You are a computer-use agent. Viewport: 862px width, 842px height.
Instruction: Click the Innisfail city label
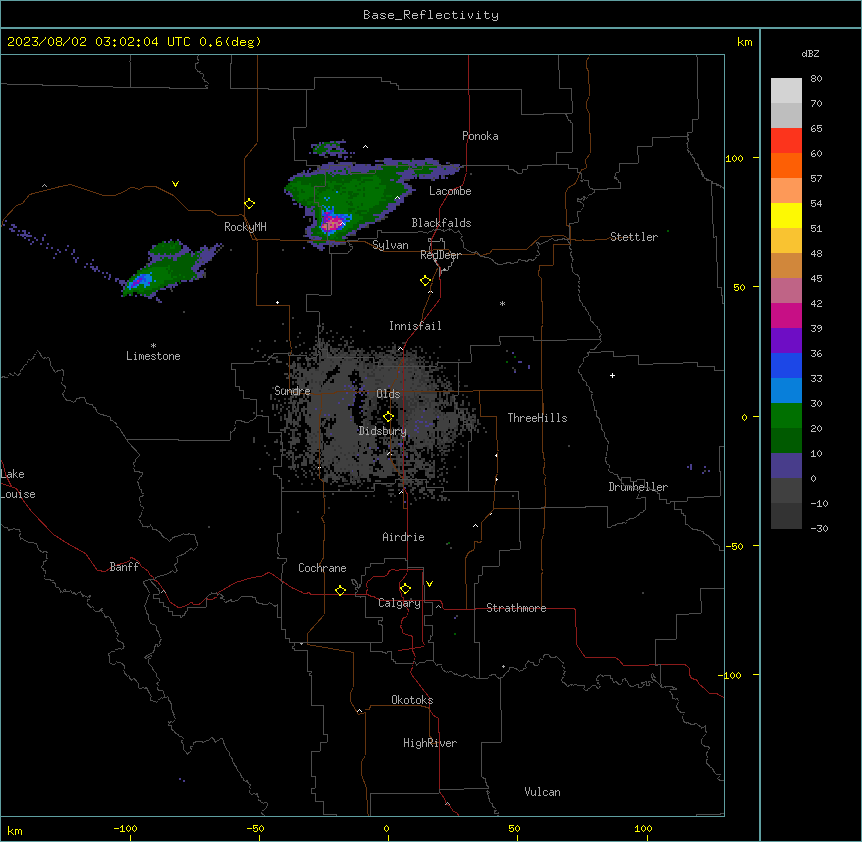tap(415, 326)
